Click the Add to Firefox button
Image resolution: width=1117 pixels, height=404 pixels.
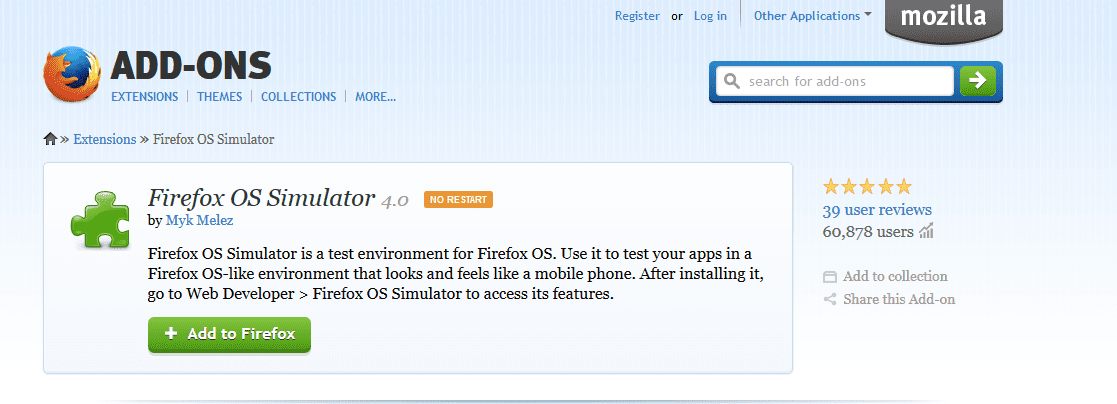point(229,334)
